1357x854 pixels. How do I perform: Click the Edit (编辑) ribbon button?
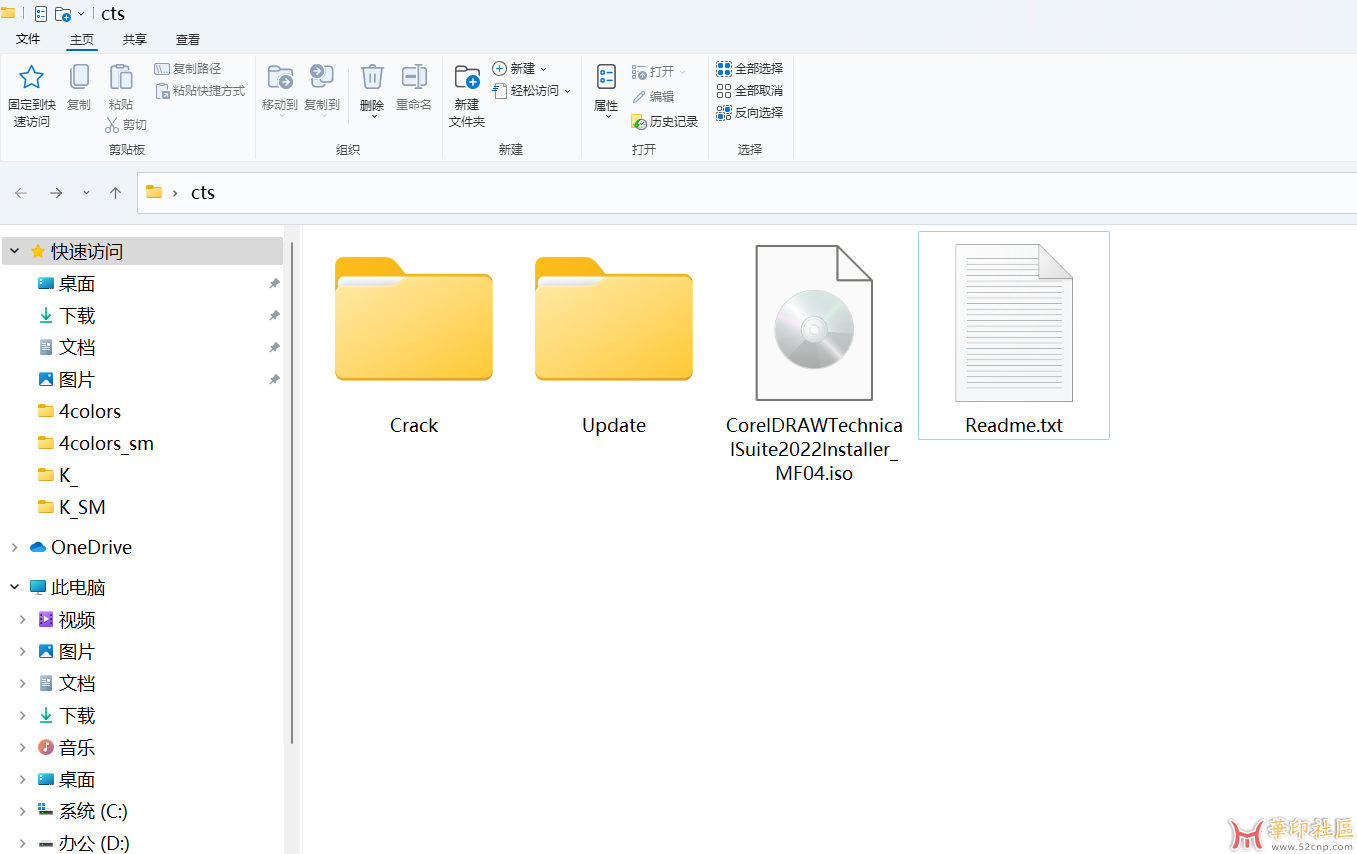[x=653, y=97]
